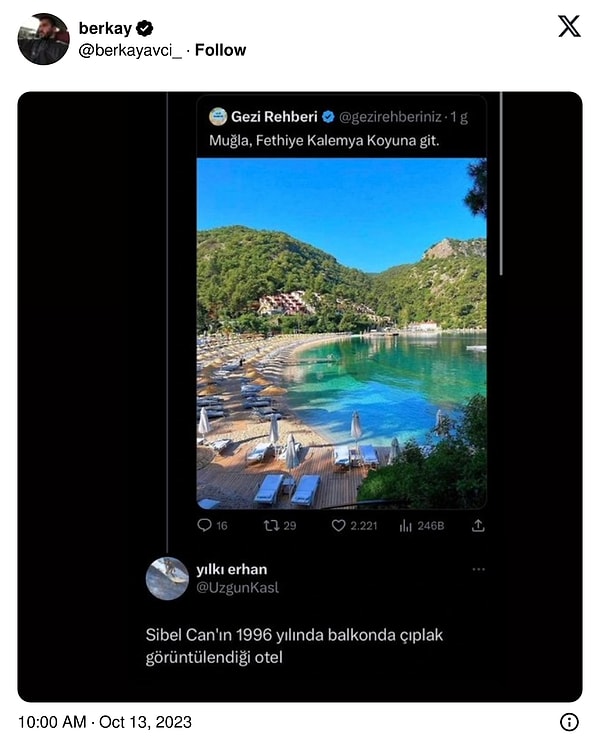Open the @berkayavci_ profile handle
The width and height of the screenshot is (600, 752).
130,50
